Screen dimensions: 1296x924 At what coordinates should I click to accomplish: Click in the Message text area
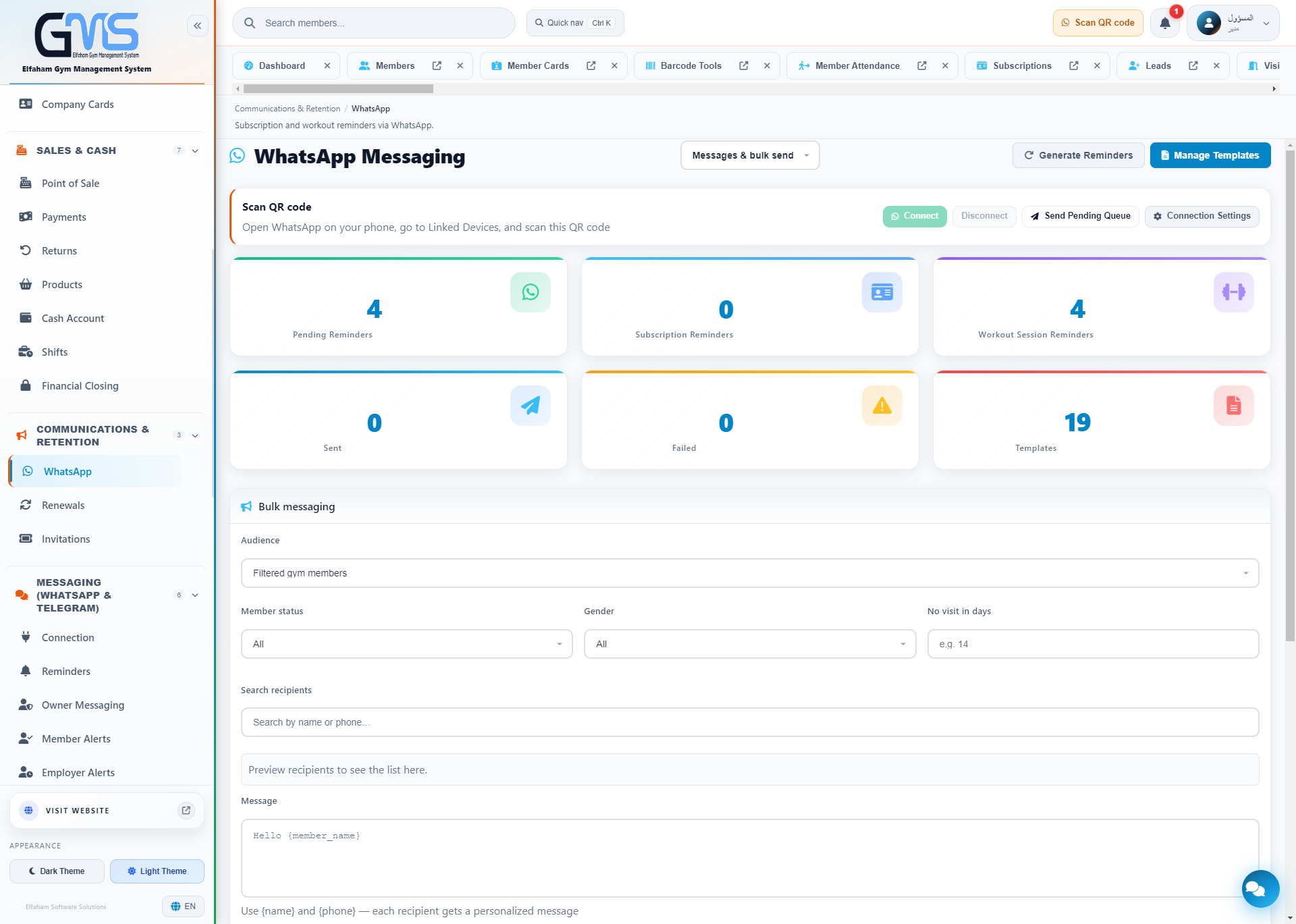point(749,858)
